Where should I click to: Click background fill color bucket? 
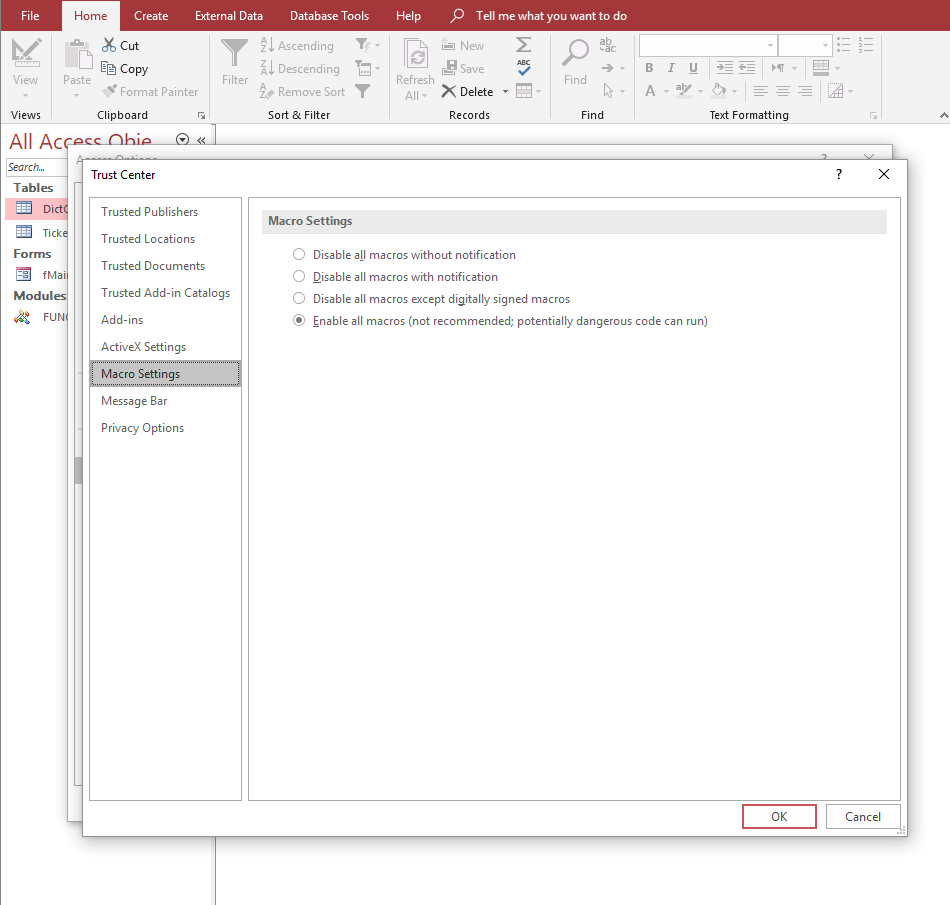coord(719,91)
